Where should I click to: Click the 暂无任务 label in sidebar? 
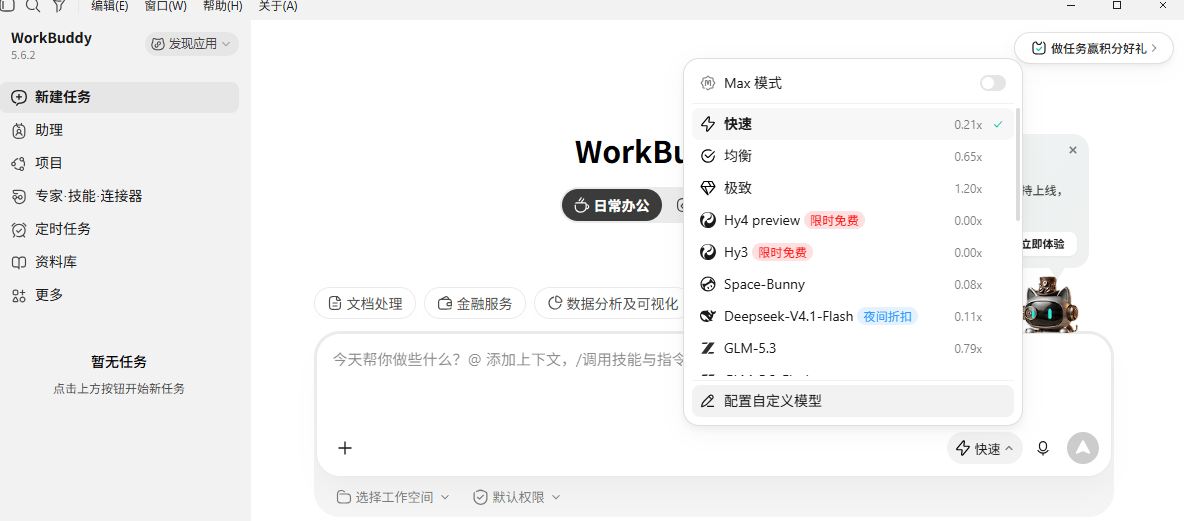(x=119, y=362)
